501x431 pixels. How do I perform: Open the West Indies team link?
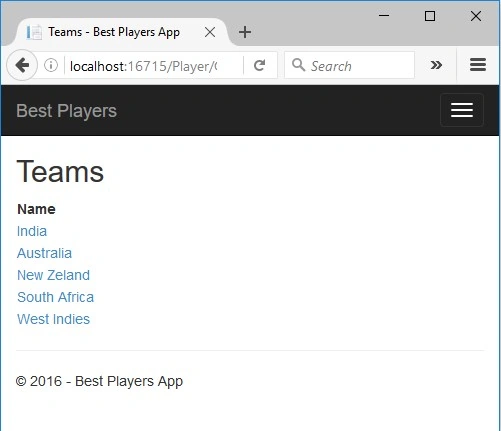point(54,319)
